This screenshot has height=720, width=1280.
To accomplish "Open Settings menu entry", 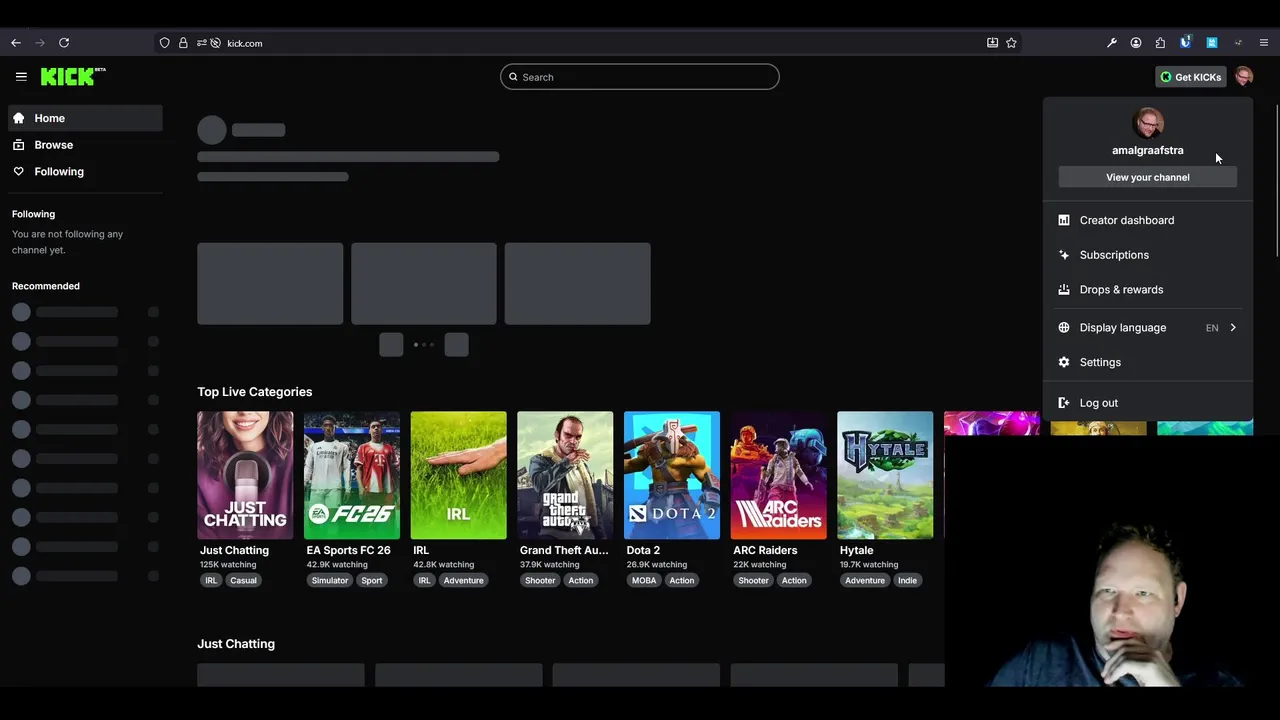I will 1148,362.
